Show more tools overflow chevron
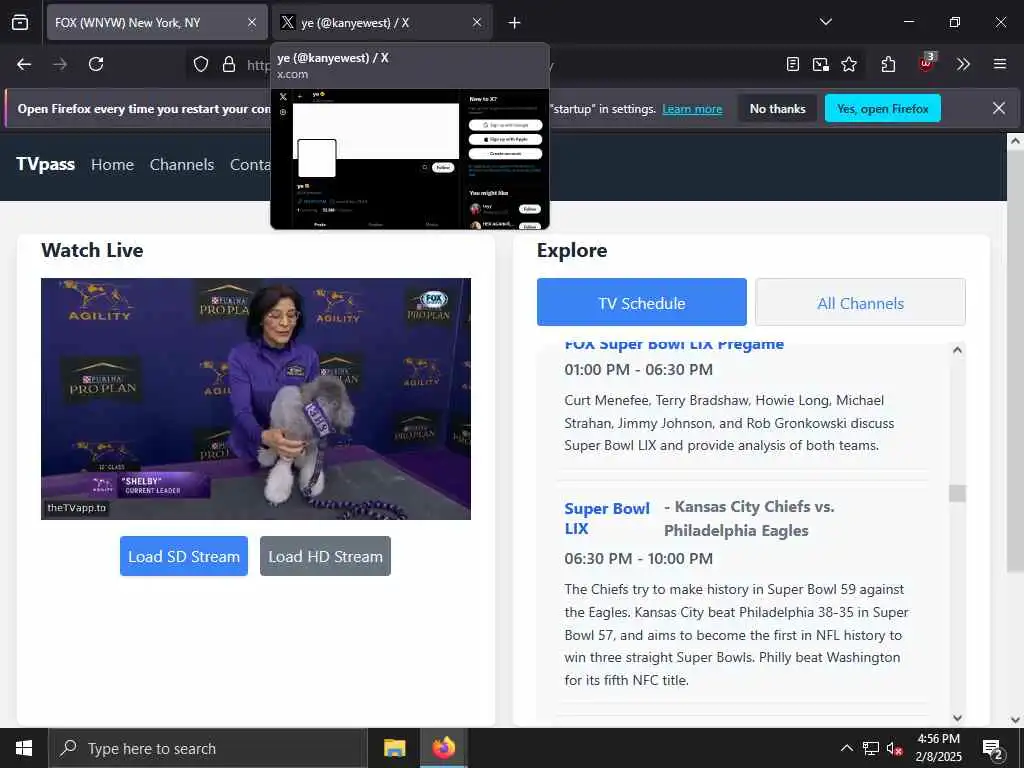 click(963, 64)
